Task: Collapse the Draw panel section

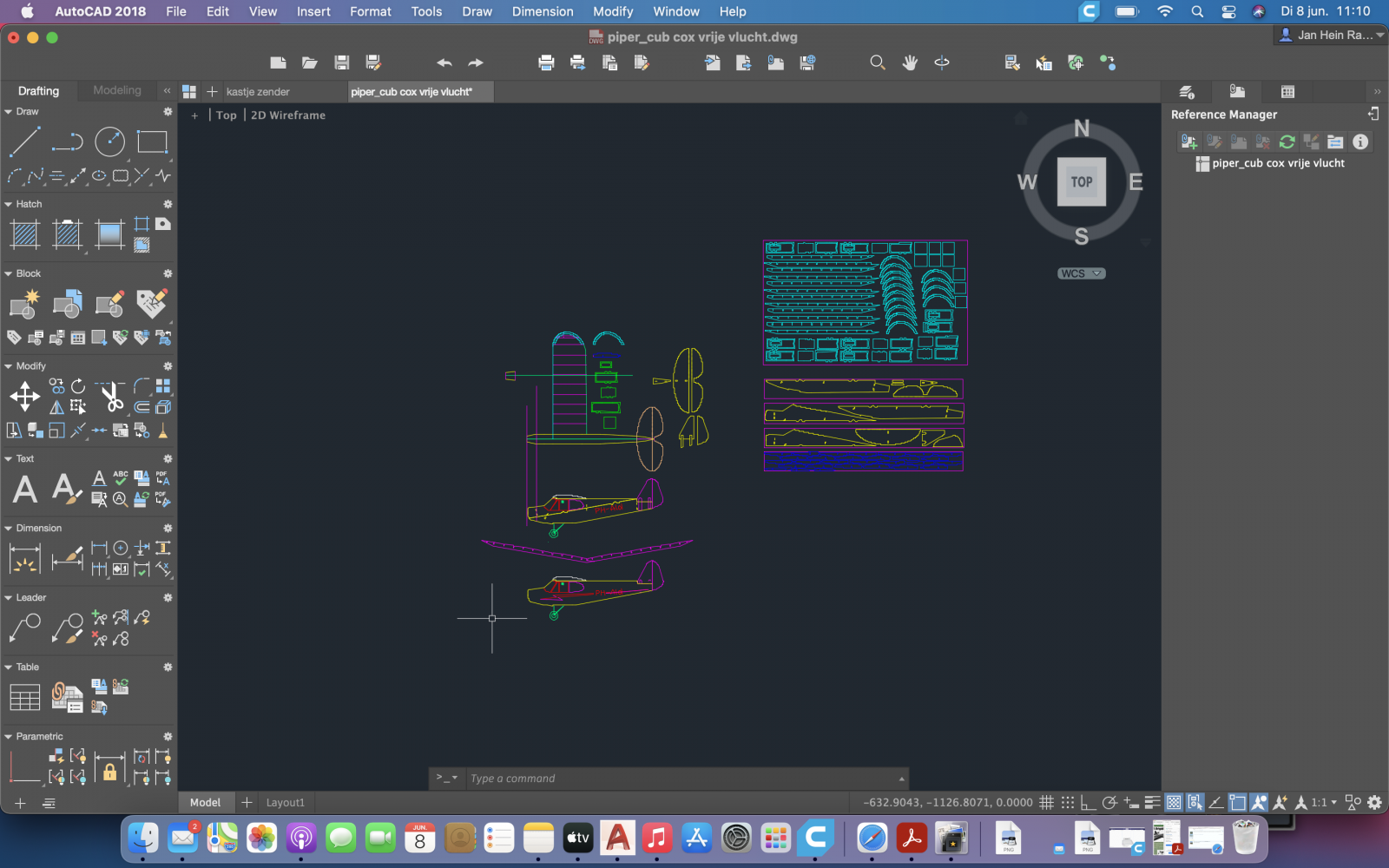Action: point(9,112)
